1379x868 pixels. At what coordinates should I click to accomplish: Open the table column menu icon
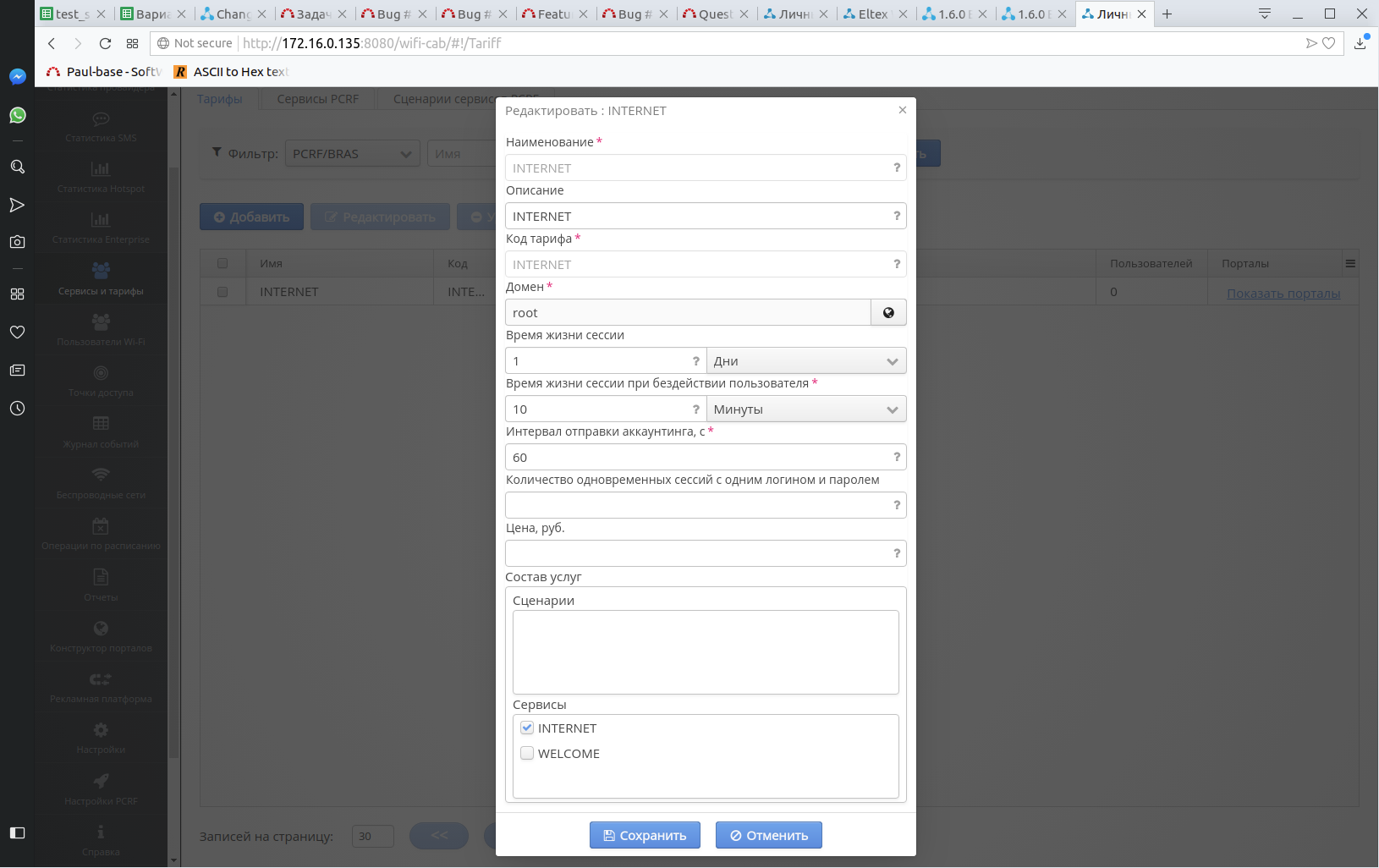pos(1350,264)
